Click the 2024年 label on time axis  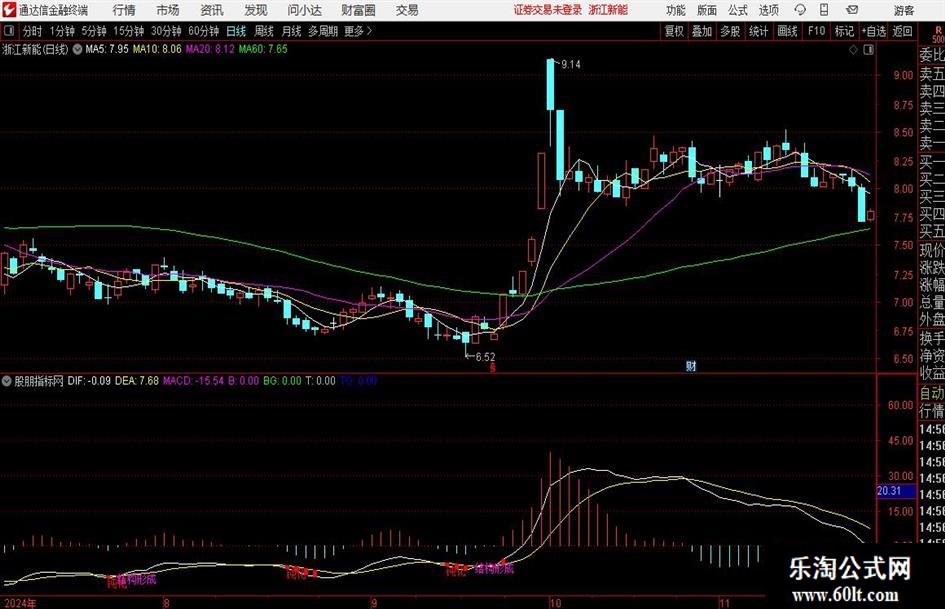pos(19,603)
